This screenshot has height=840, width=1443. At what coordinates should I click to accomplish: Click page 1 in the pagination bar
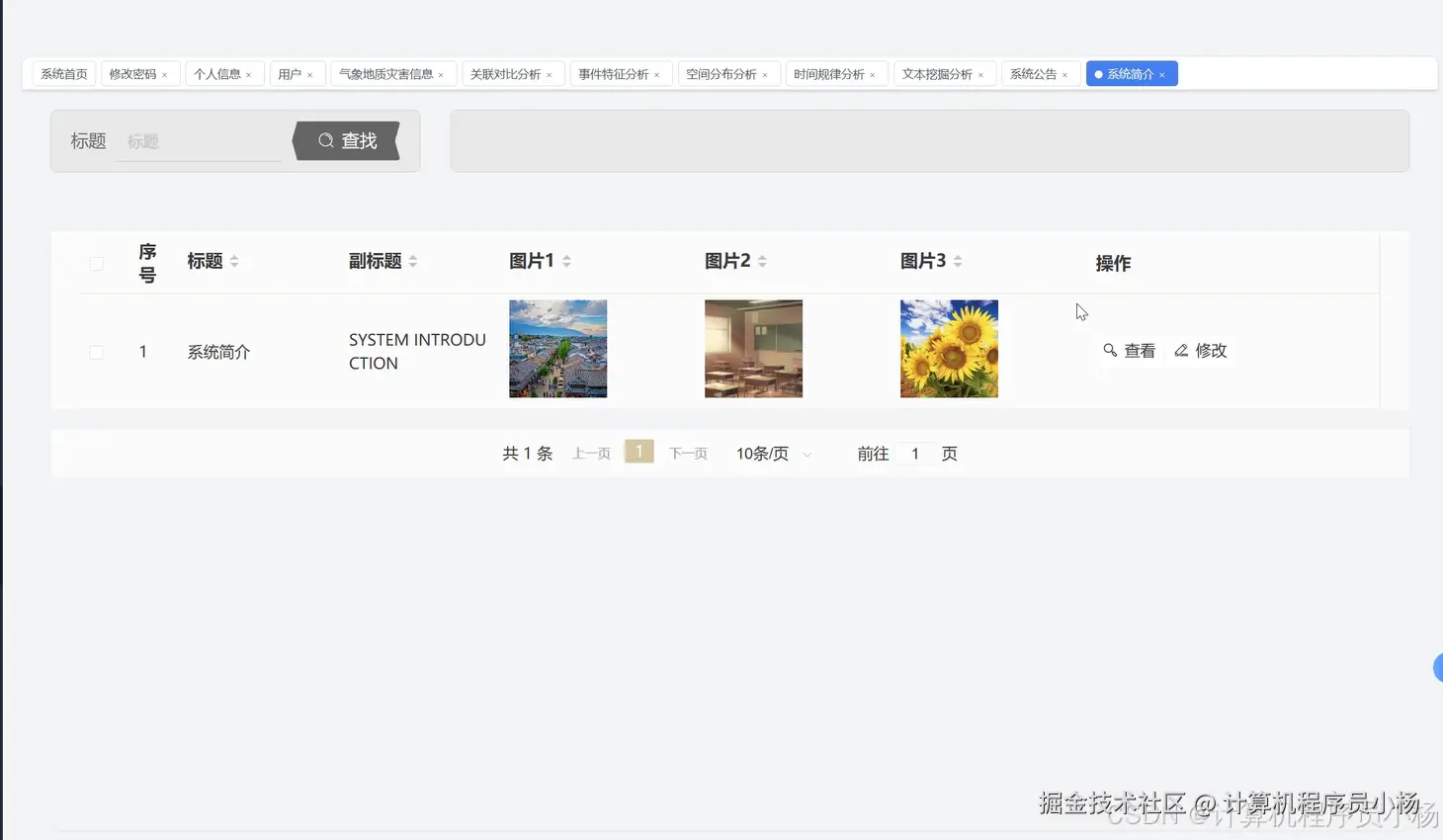pyautogui.click(x=638, y=452)
